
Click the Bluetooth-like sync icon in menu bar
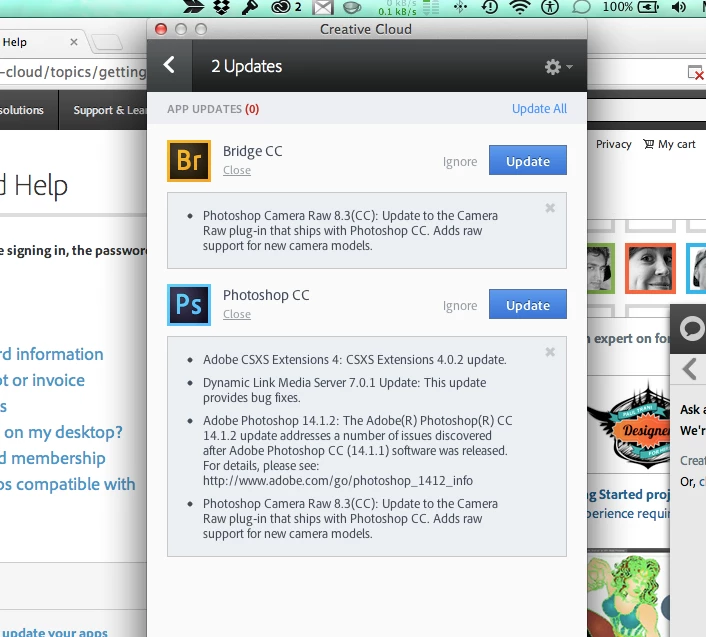click(x=460, y=7)
